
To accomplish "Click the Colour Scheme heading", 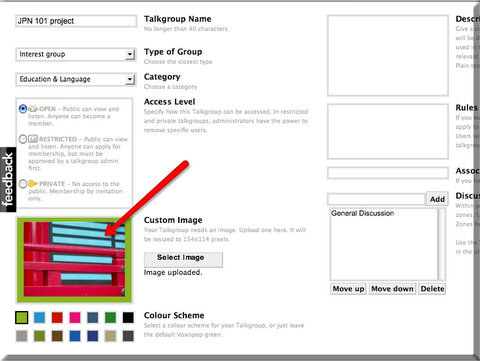I will coord(174,315).
